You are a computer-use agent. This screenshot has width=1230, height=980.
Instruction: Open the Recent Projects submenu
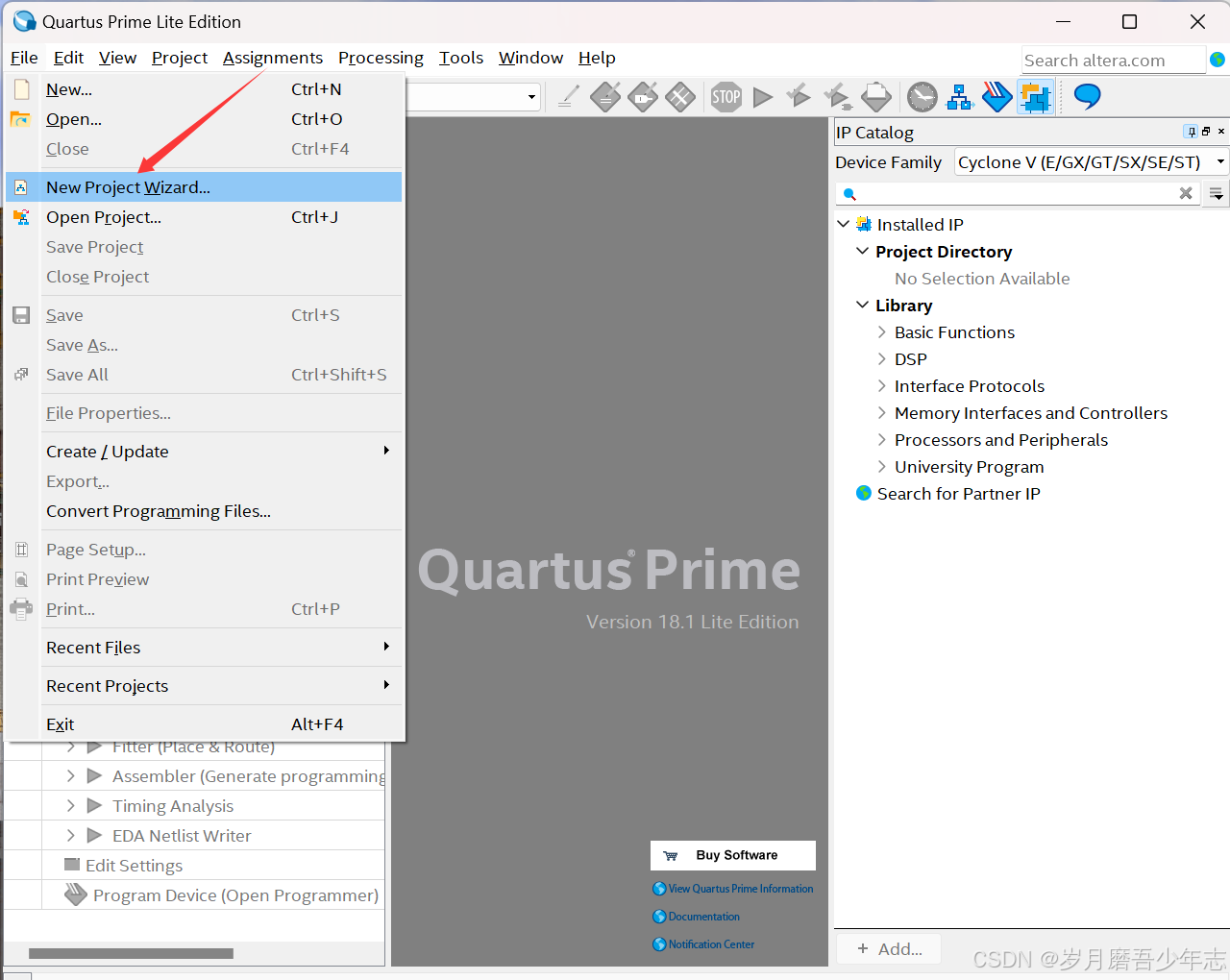pyautogui.click(x=204, y=685)
